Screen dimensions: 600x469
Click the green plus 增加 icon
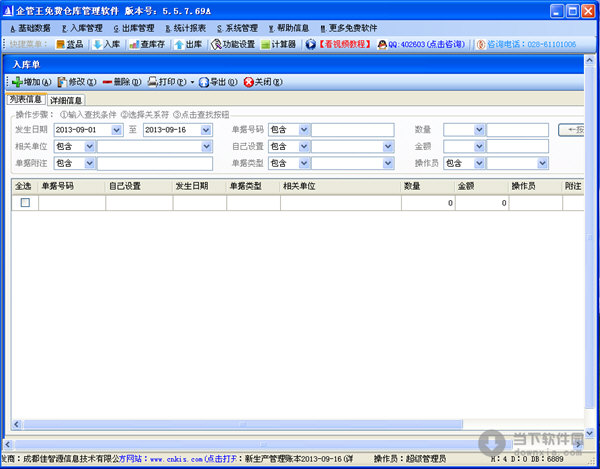click(x=17, y=82)
